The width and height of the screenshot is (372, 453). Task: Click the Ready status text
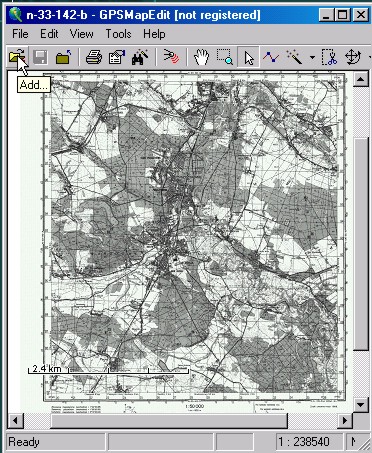tap(24, 442)
